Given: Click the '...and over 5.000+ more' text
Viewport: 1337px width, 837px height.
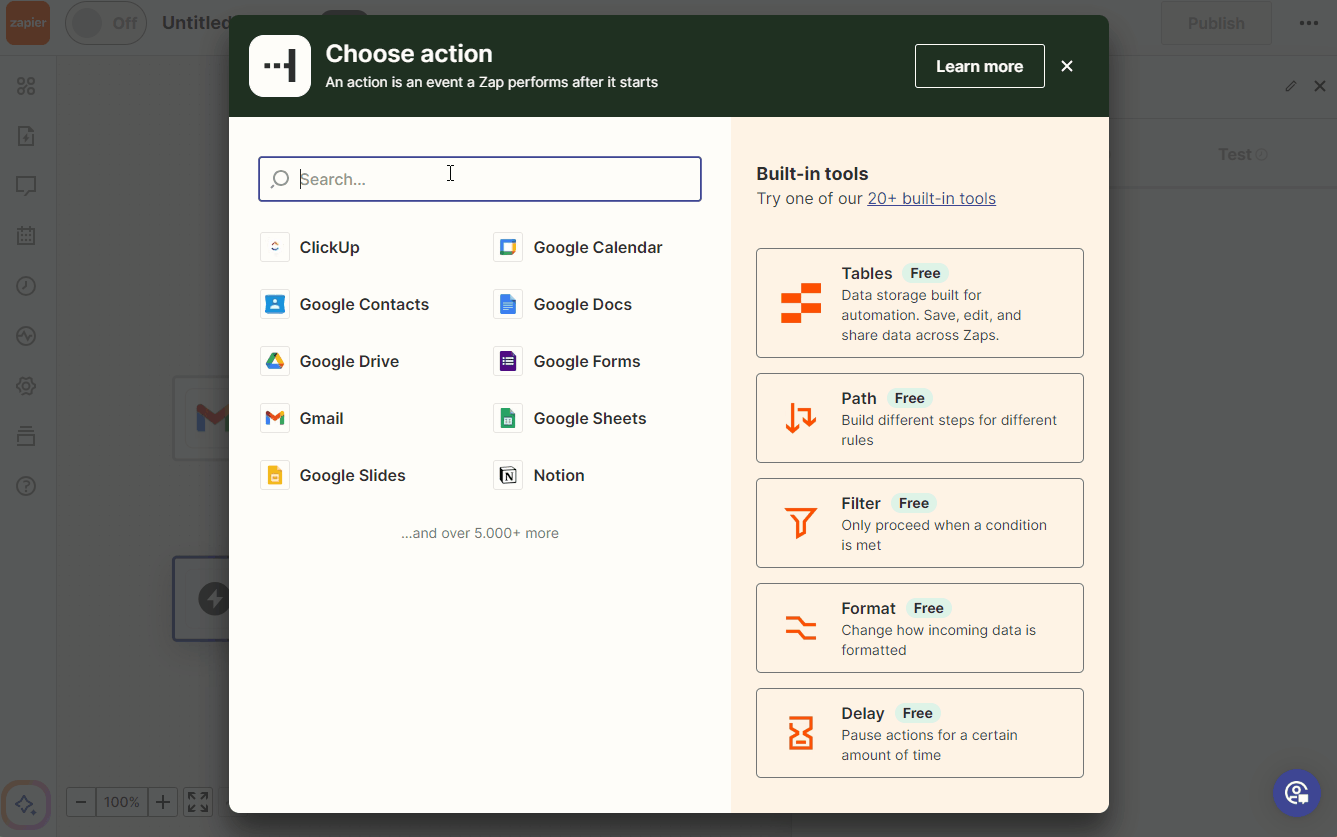Looking at the screenshot, I should [480, 533].
